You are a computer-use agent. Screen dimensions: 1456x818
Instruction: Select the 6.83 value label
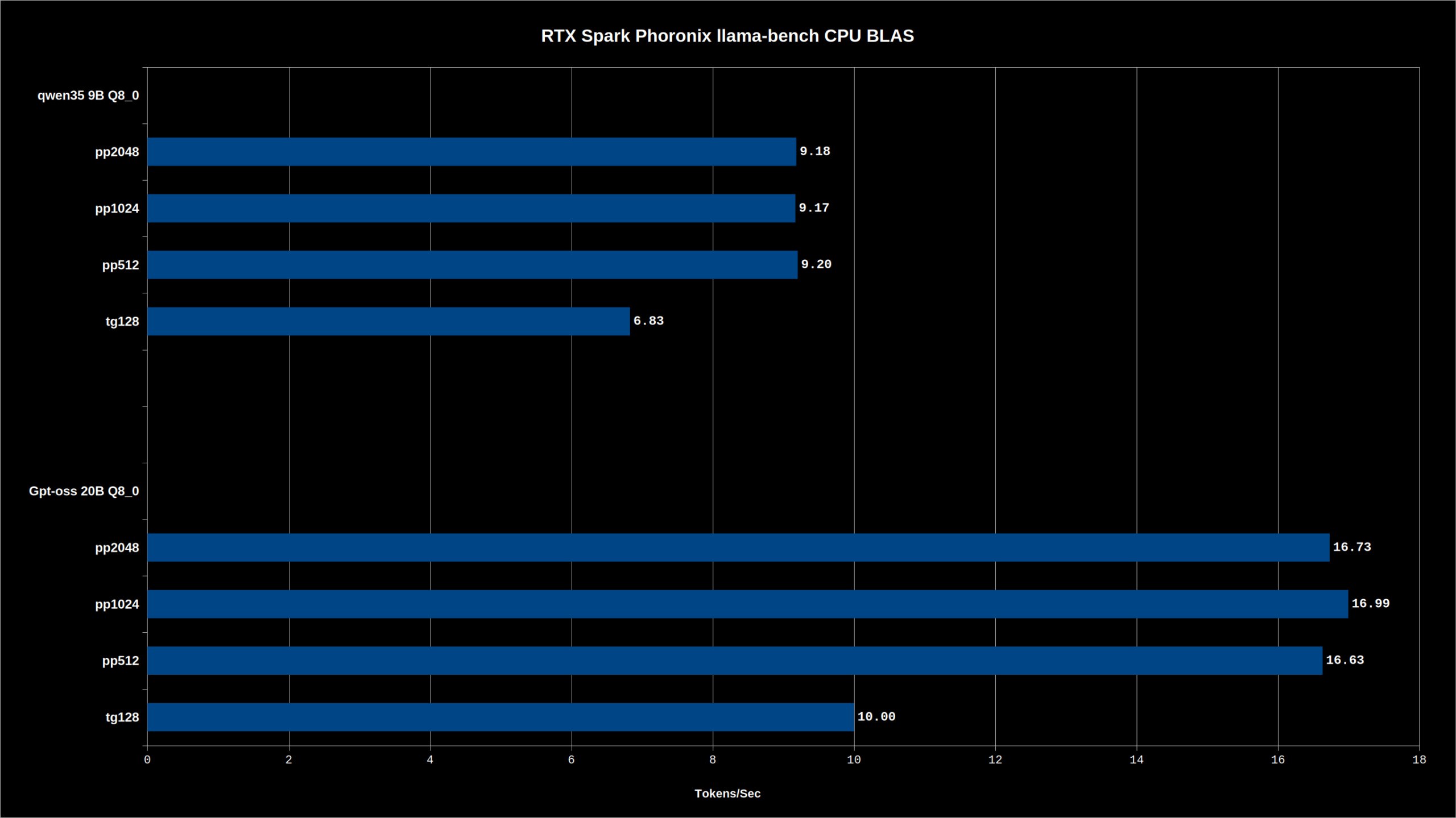[x=648, y=321]
